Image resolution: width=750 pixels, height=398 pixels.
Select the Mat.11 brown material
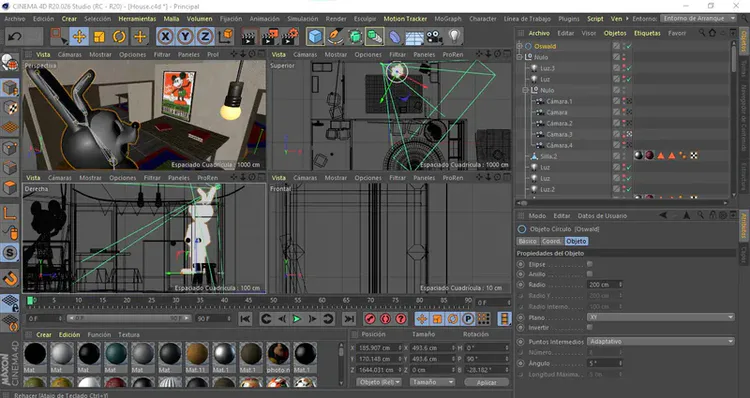click(x=197, y=354)
